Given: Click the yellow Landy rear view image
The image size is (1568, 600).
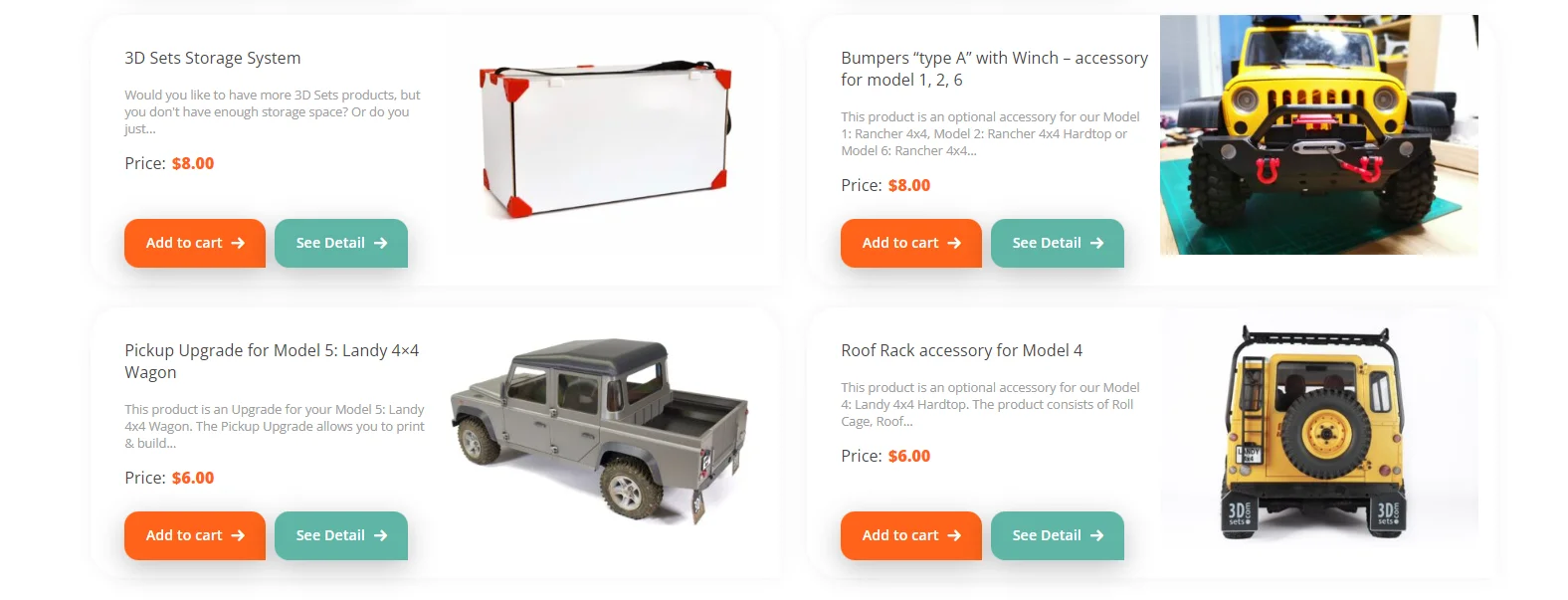Looking at the screenshot, I should [1319, 432].
